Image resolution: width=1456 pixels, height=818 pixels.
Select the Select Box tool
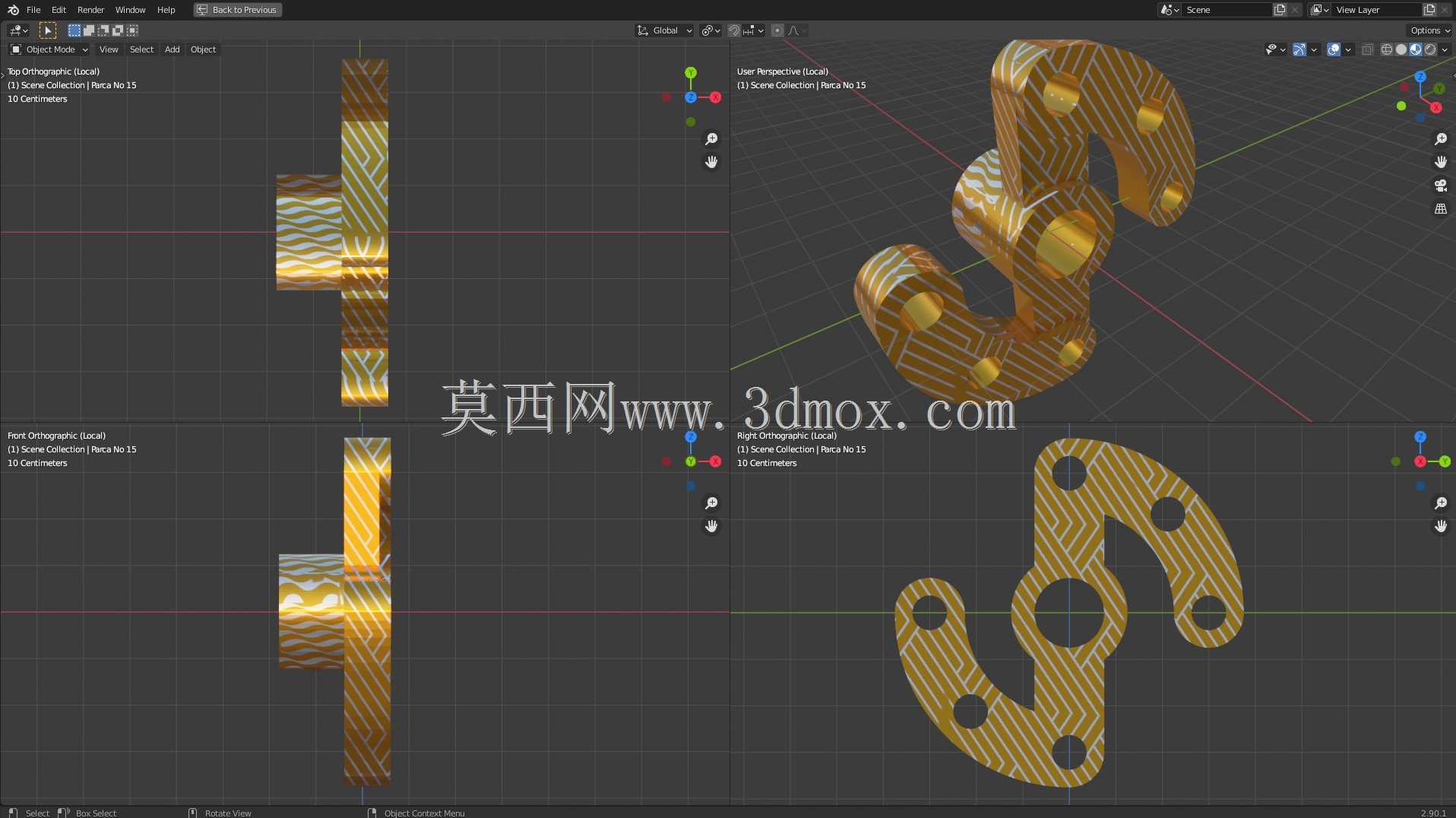[47, 30]
